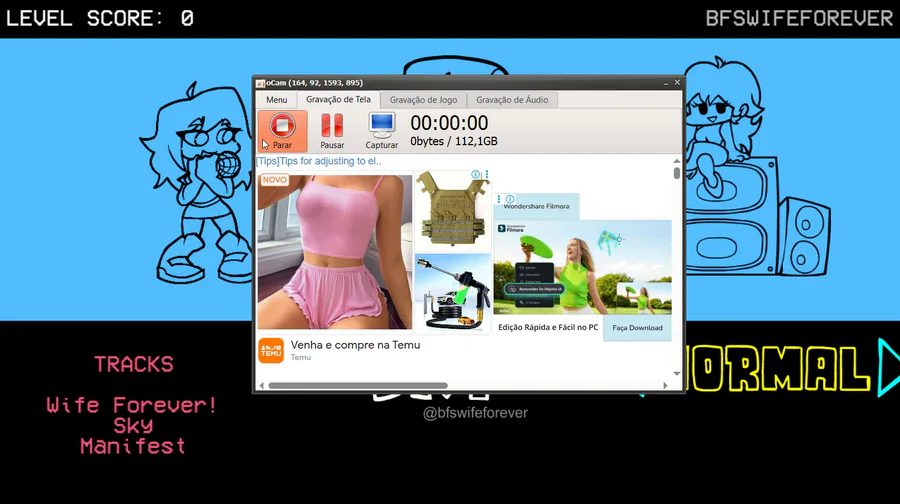
Task: Switch to Gravação de Áudio tab
Action: point(512,100)
